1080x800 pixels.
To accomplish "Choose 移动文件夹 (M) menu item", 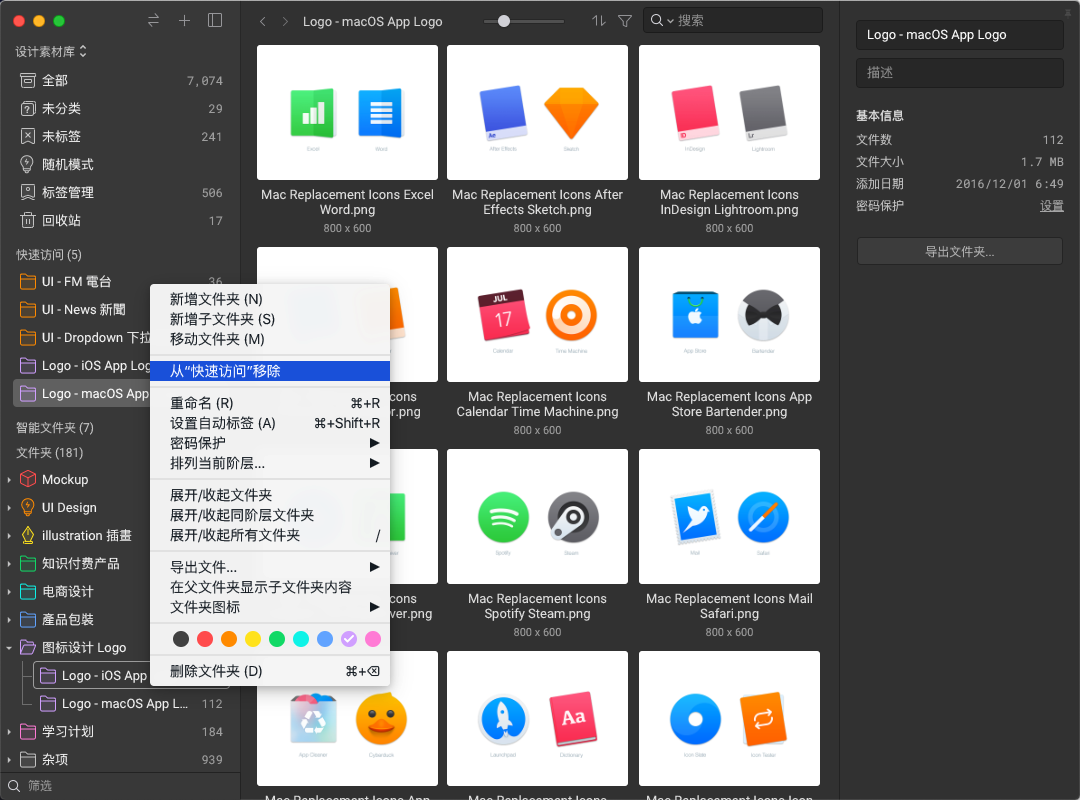I will pos(270,339).
